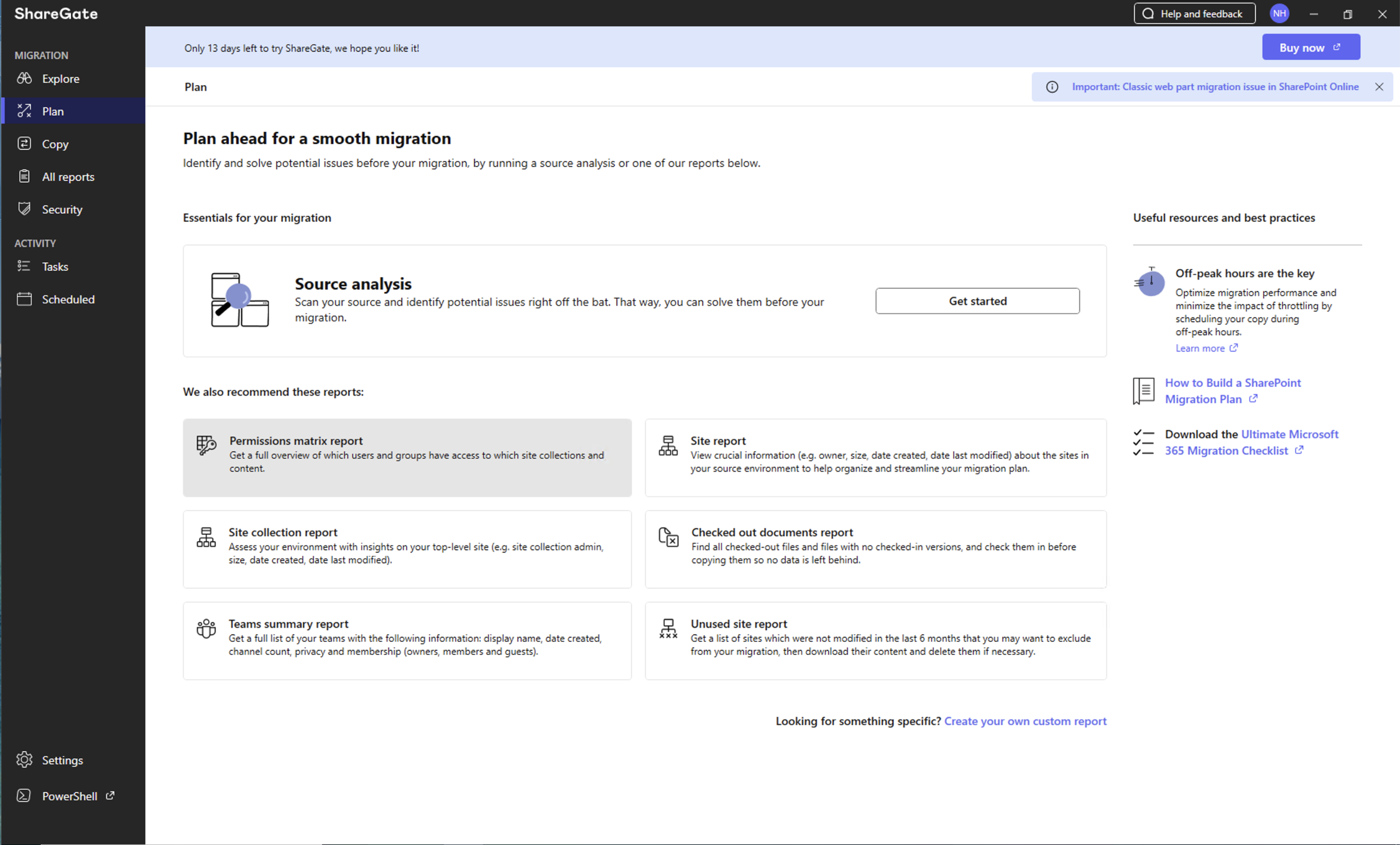Open the Settings page
Viewport: 1400px width, 845px height.
[73, 759]
